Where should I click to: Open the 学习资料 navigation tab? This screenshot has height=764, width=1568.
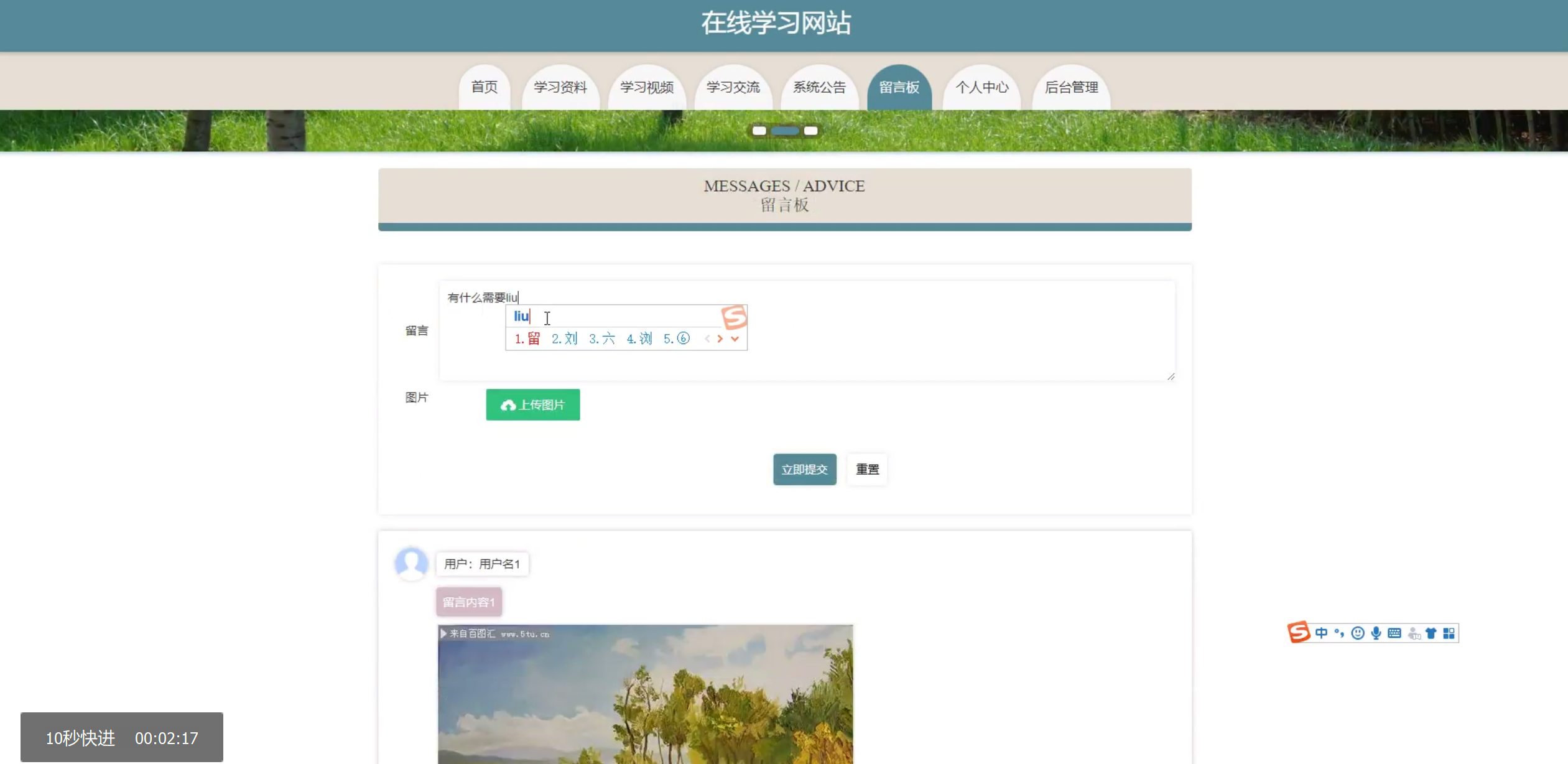coord(560,88)
